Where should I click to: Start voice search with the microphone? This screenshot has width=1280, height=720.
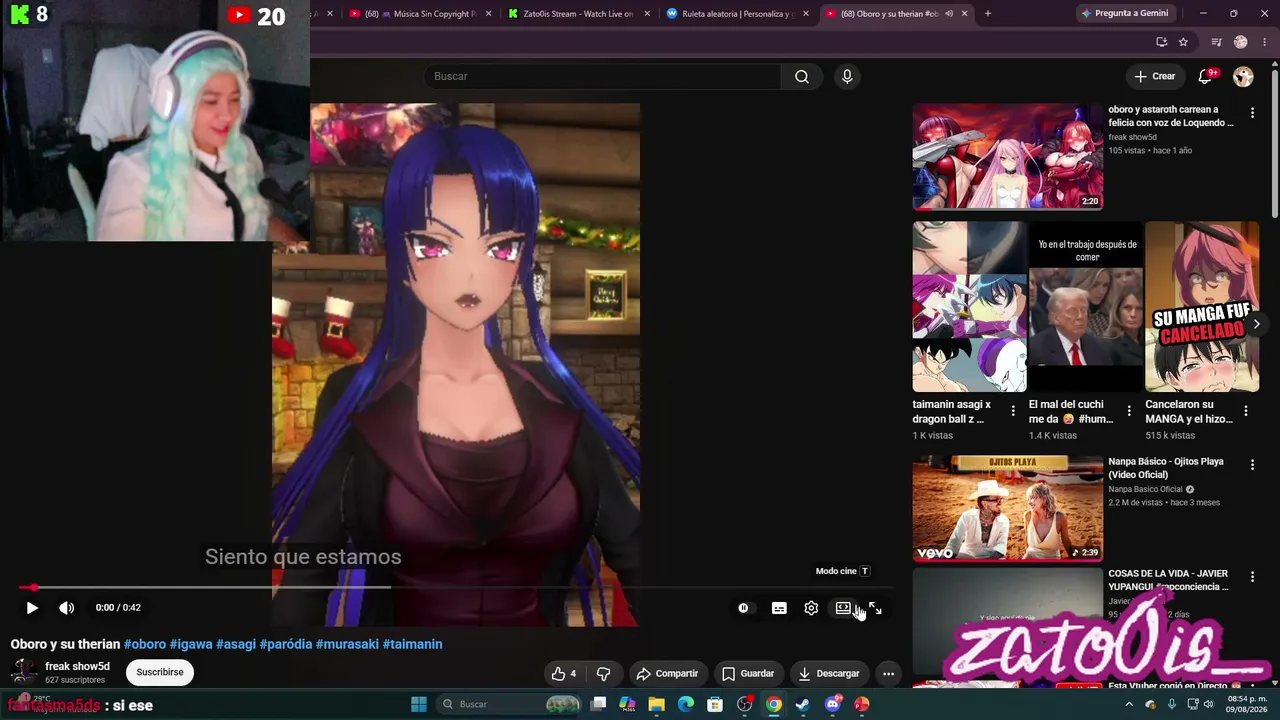(x=847, y=77)
